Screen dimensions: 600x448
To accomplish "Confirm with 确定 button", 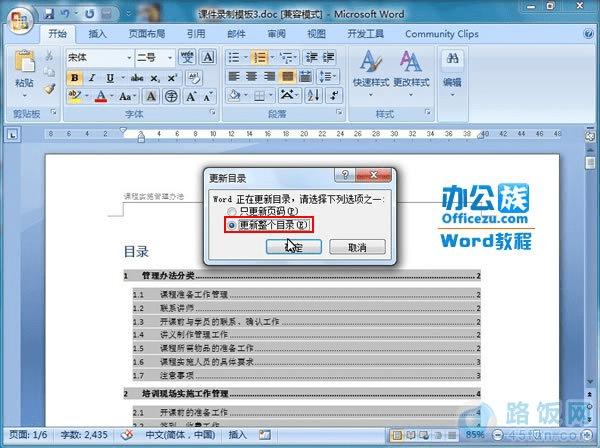I will click(x=293, y=247).
